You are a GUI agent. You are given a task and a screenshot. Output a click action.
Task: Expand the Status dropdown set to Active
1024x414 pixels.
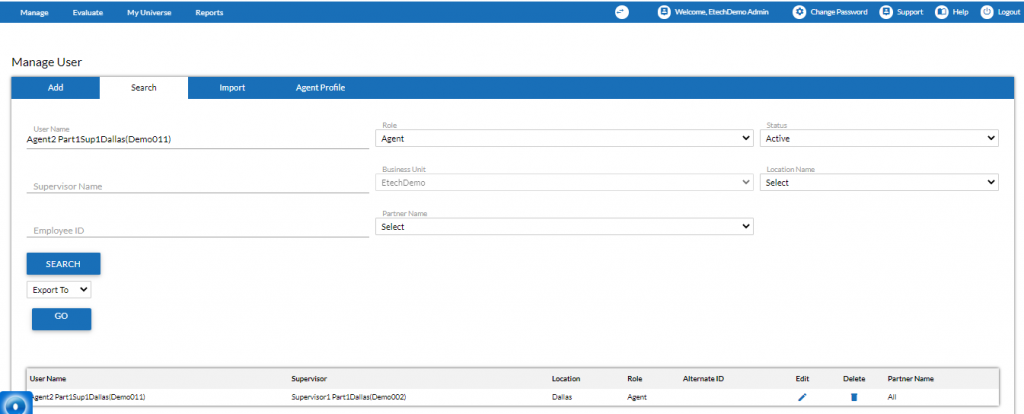pos(879,138)
